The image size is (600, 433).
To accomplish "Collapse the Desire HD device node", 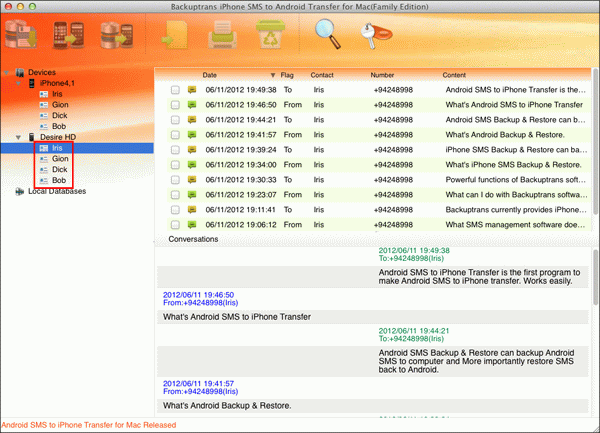I will pyautogui.click(x=18, y=137).
